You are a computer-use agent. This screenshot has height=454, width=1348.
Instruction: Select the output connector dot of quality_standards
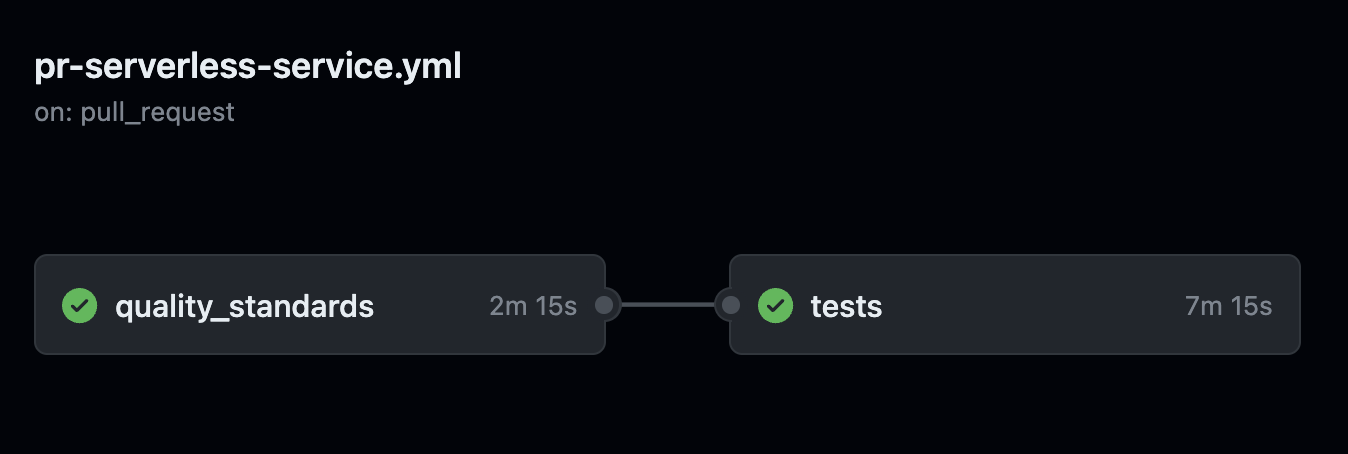pyautogui.click(x=604, y=305)
